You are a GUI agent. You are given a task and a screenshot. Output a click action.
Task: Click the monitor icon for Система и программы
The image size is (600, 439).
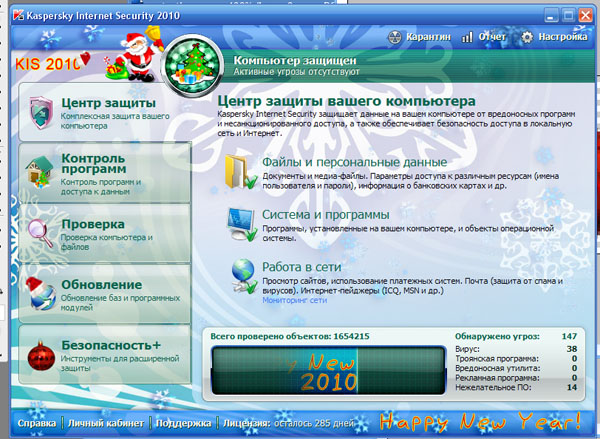242,224
